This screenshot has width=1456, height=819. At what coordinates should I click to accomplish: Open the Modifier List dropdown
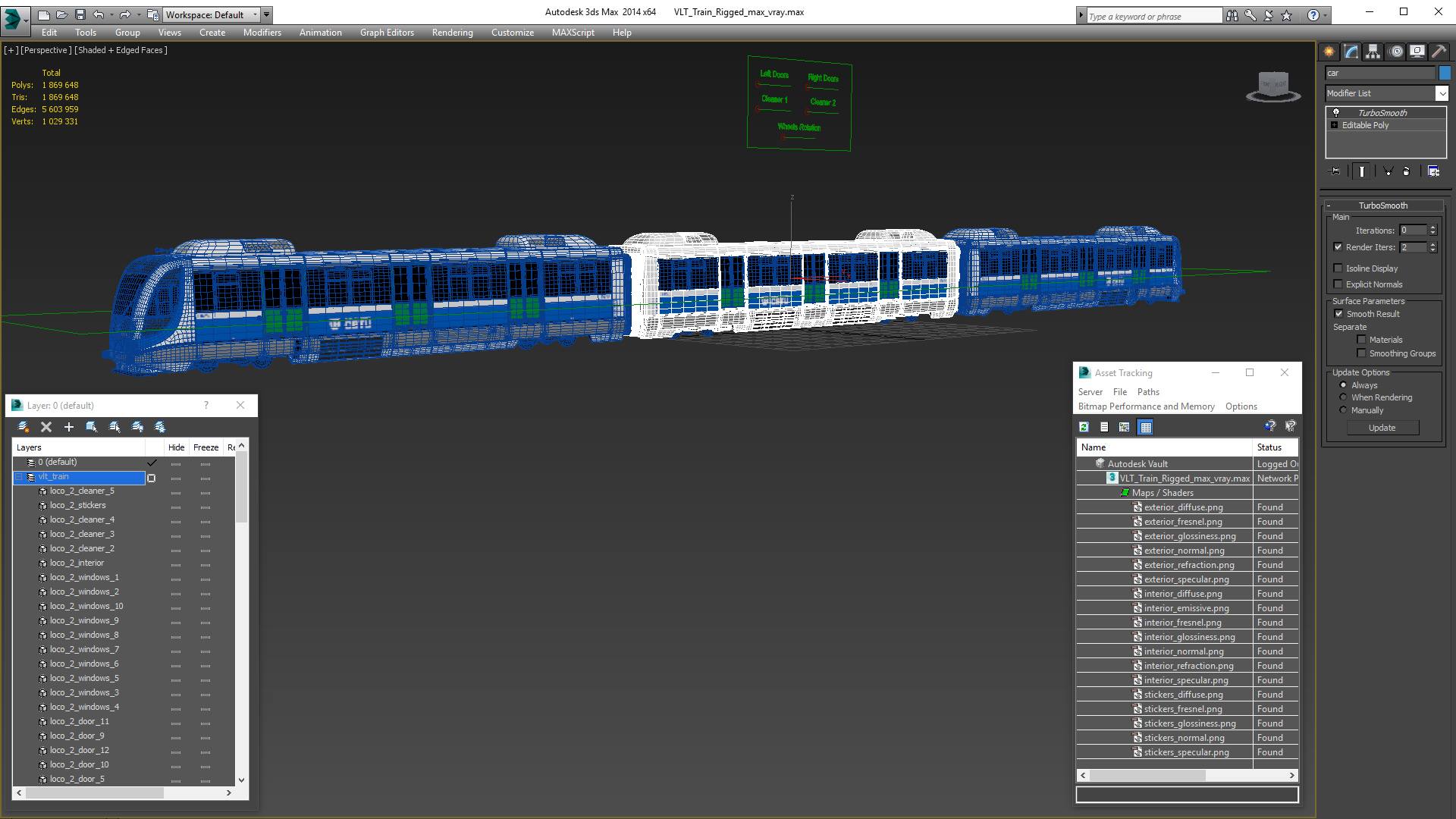click(1442, 93)
